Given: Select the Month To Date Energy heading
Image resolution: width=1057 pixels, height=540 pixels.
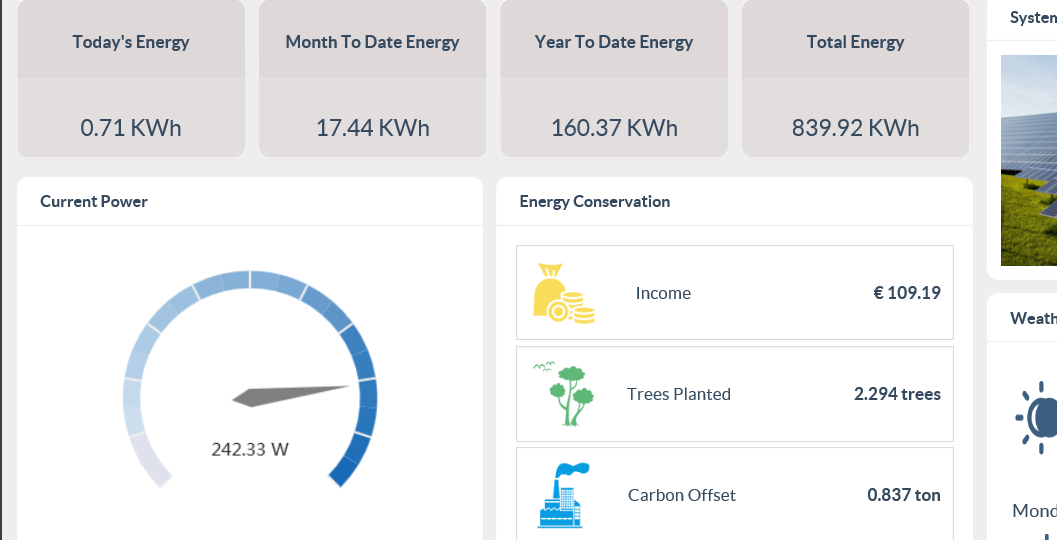Looking at the screenshot, I should pos(372,42).
